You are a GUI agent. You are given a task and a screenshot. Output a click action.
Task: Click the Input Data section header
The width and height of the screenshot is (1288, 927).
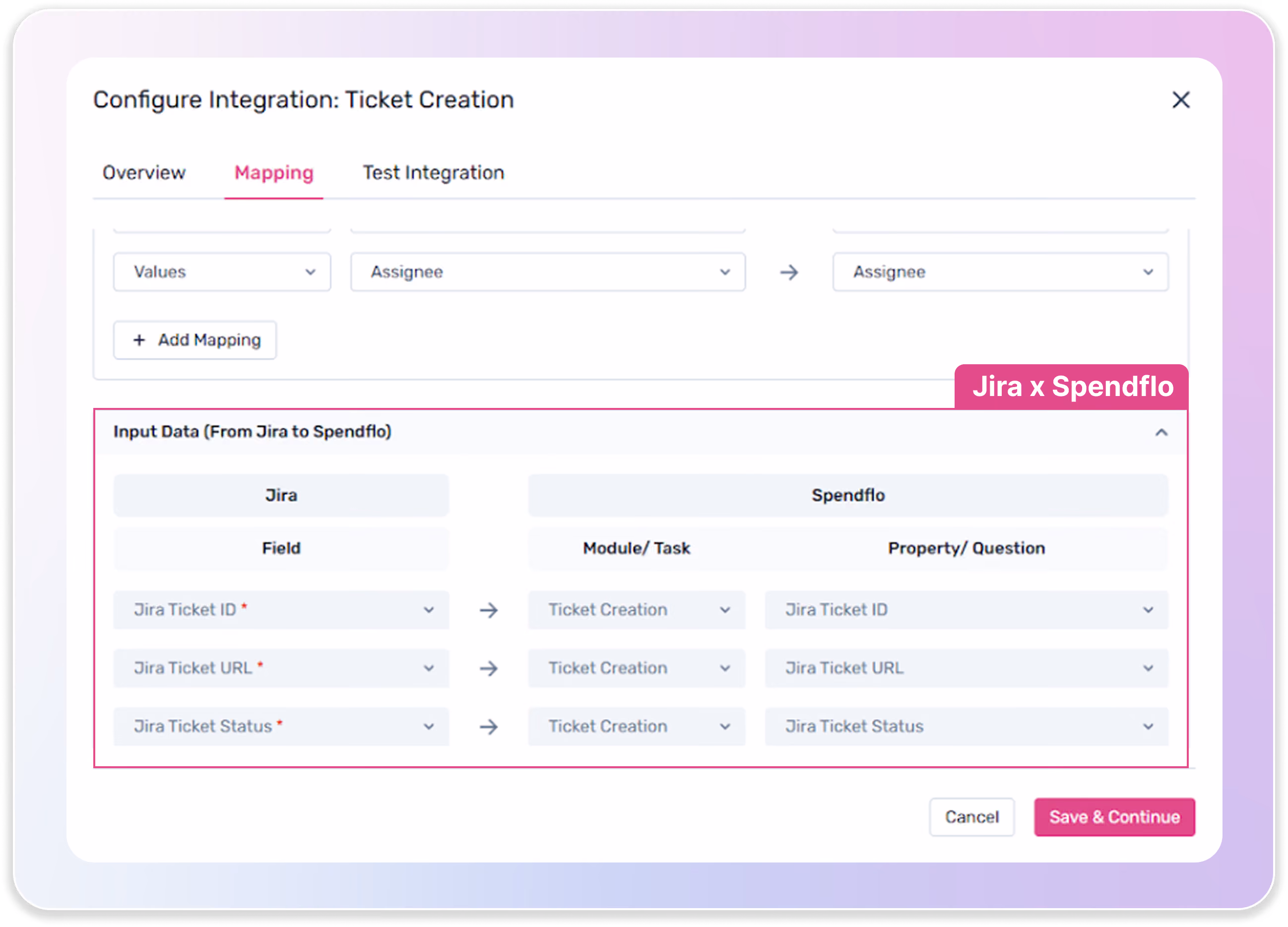[x=641, y=432]
